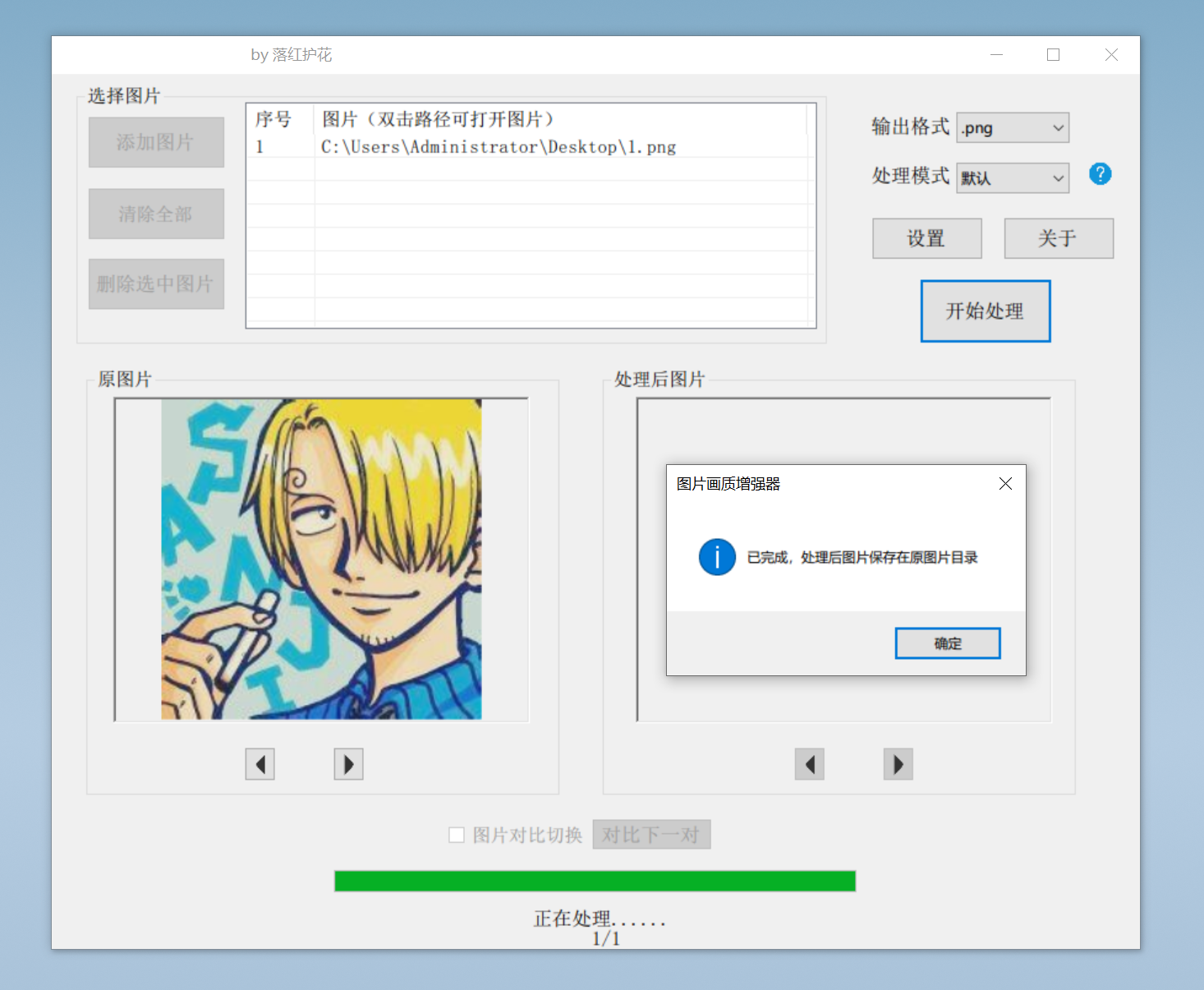
Task: Open the 输出格式 .png dropdown
Action: [1013, 128]
